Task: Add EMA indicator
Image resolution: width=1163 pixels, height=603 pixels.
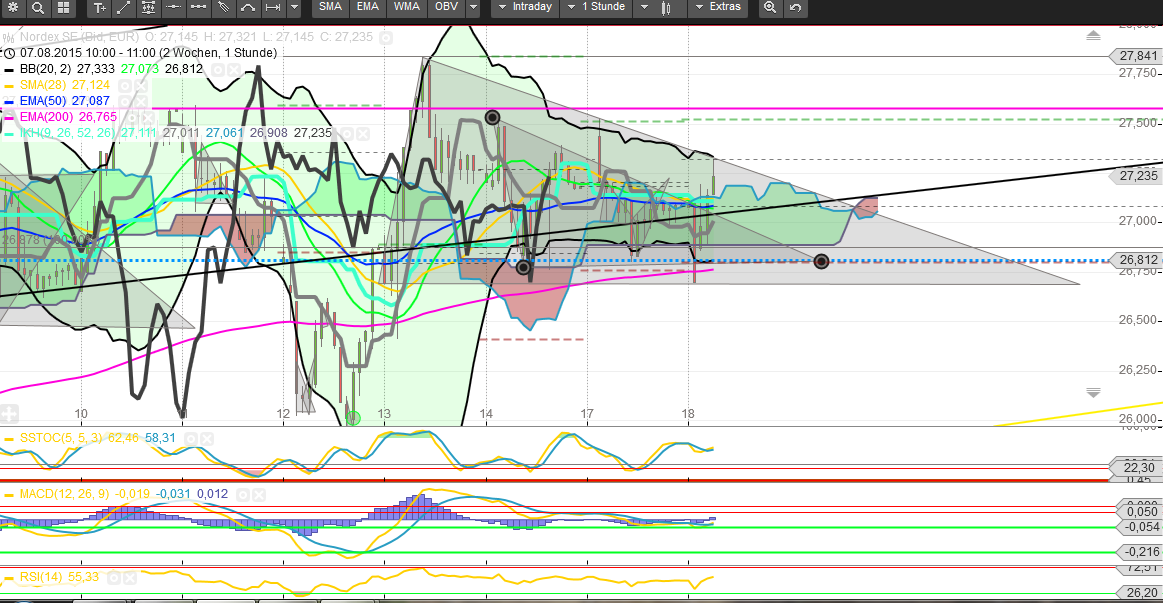Action: 367,7
